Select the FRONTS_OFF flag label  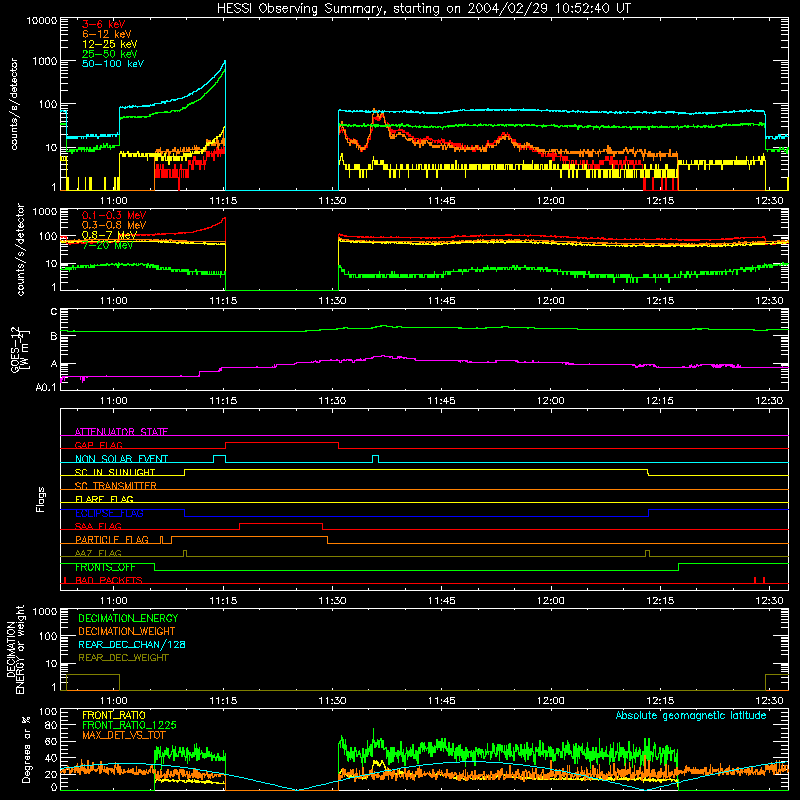105,567
